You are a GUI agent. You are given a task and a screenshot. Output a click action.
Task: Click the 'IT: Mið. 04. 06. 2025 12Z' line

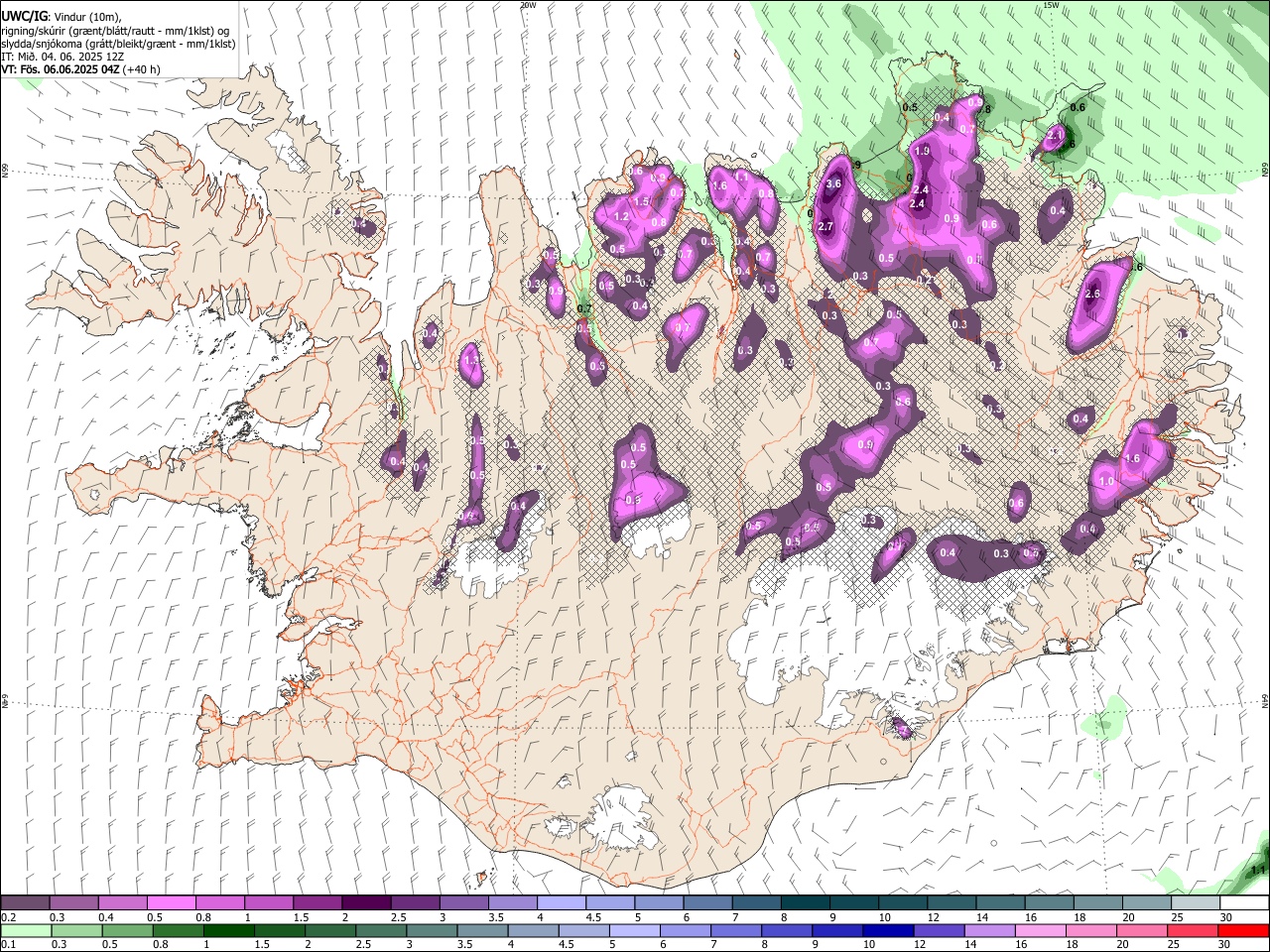[x=63, y=57]
